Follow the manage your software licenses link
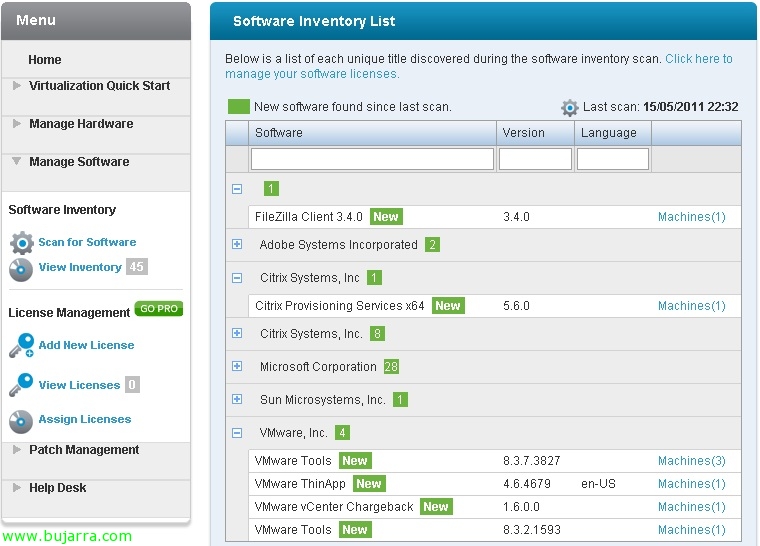The image size is (760, 546). [312, 74]
